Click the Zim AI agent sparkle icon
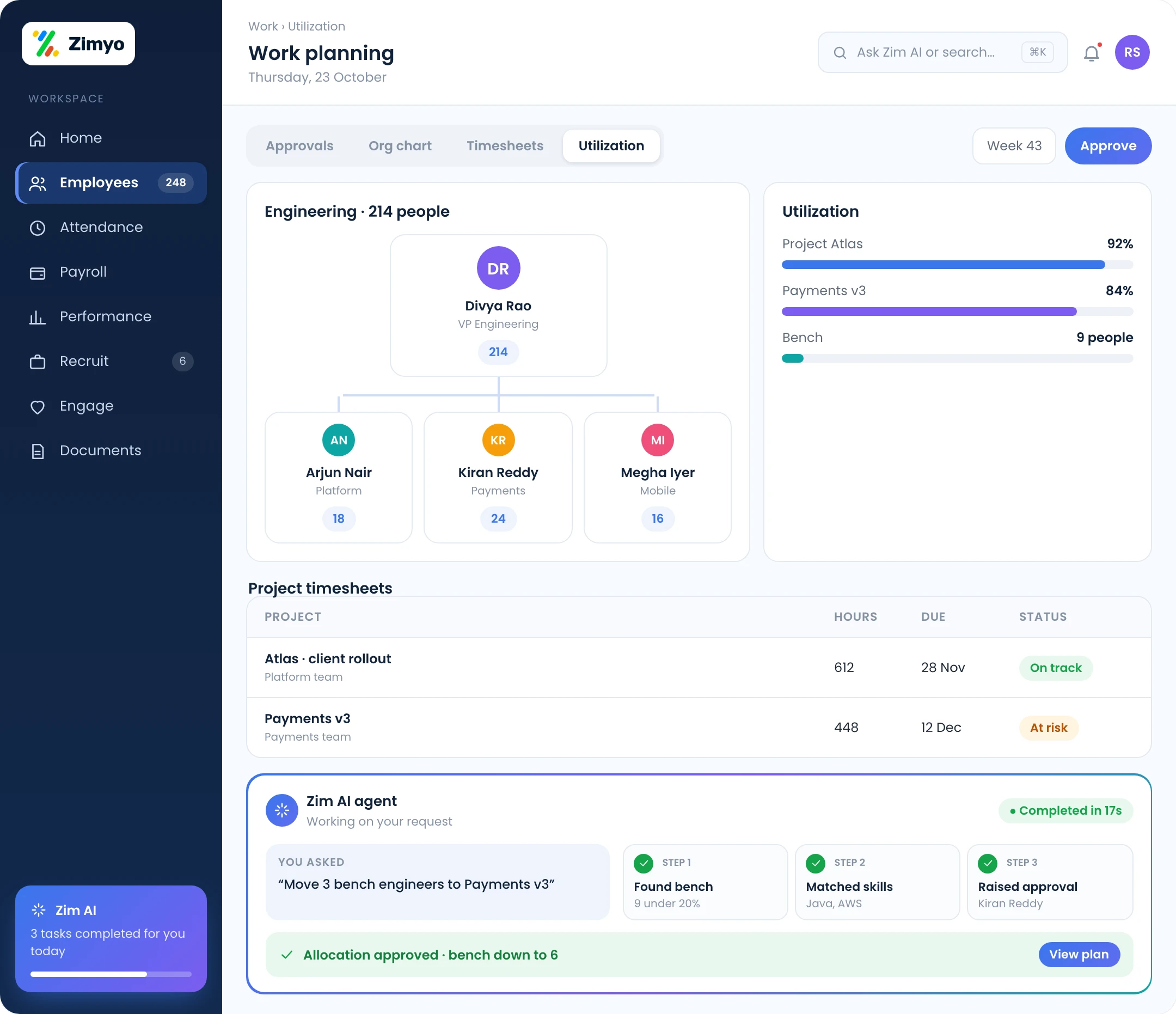 (x=282, y=811)
